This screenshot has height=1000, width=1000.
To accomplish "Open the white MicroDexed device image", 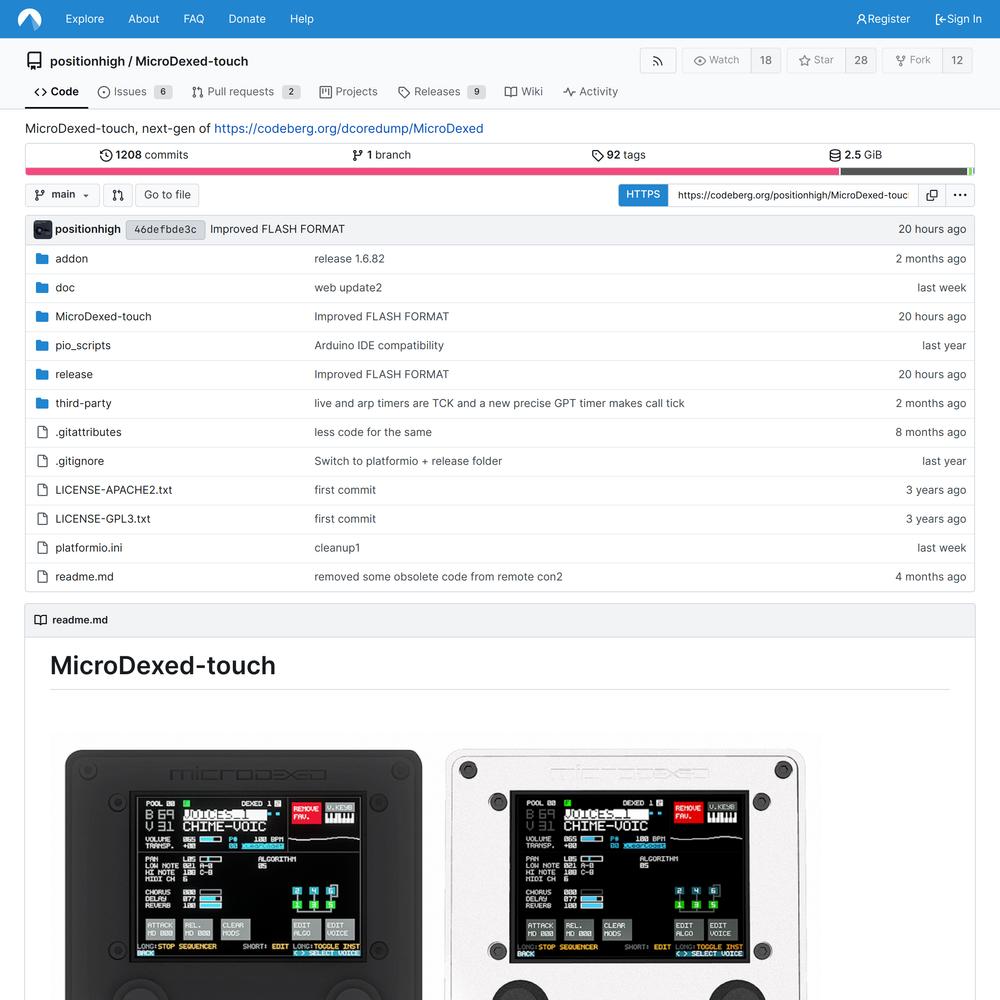I will point(625,874).
